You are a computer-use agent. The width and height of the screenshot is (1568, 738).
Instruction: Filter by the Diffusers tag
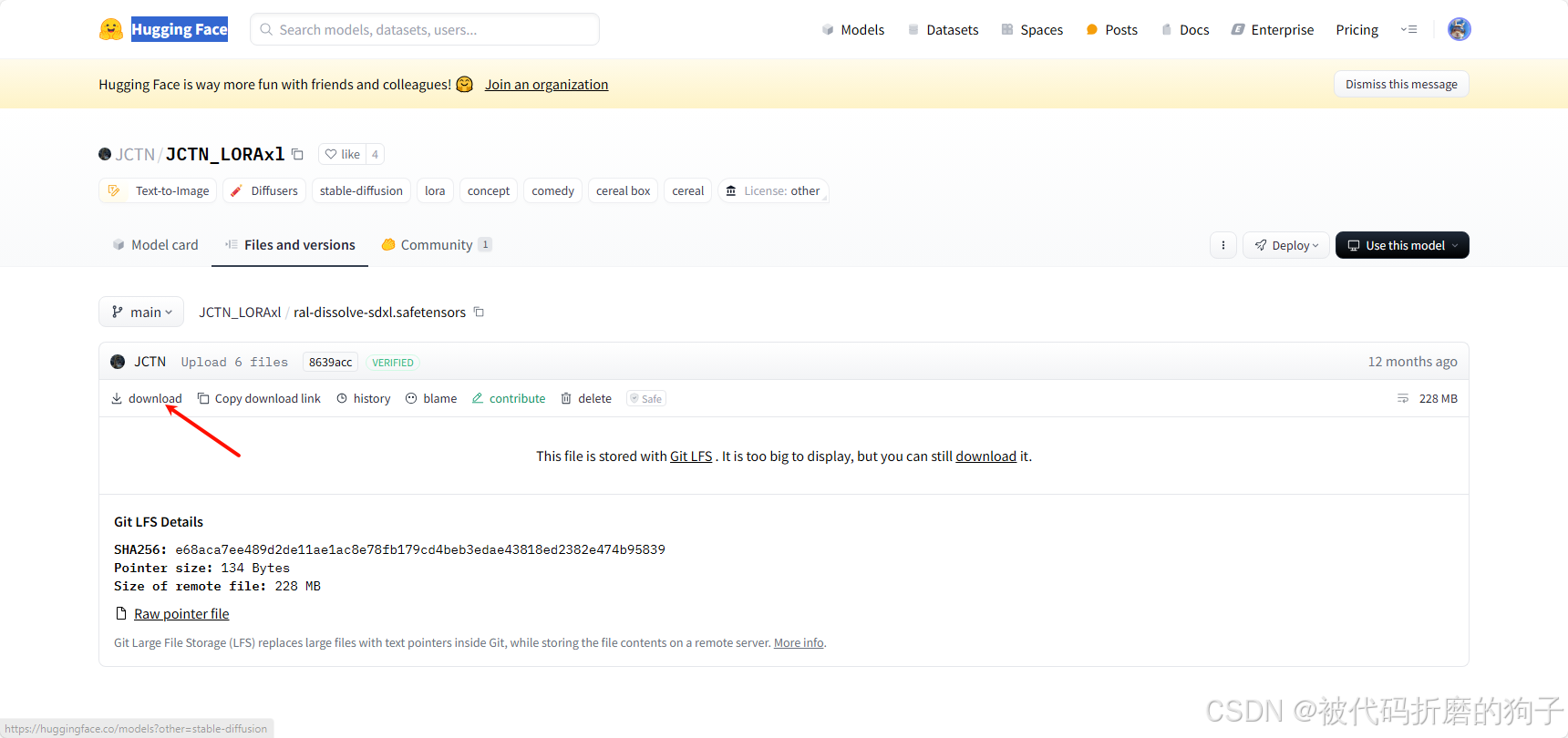tap(264, 190)
